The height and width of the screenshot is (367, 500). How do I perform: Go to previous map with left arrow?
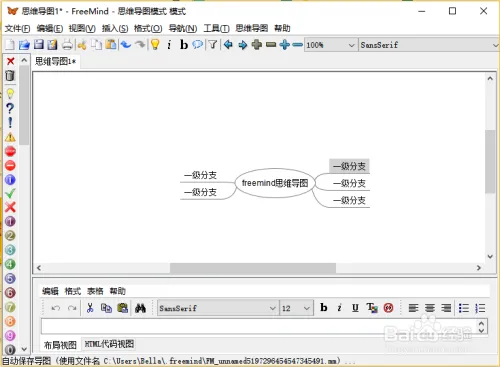pyautogui.click(x=228, y=44)
